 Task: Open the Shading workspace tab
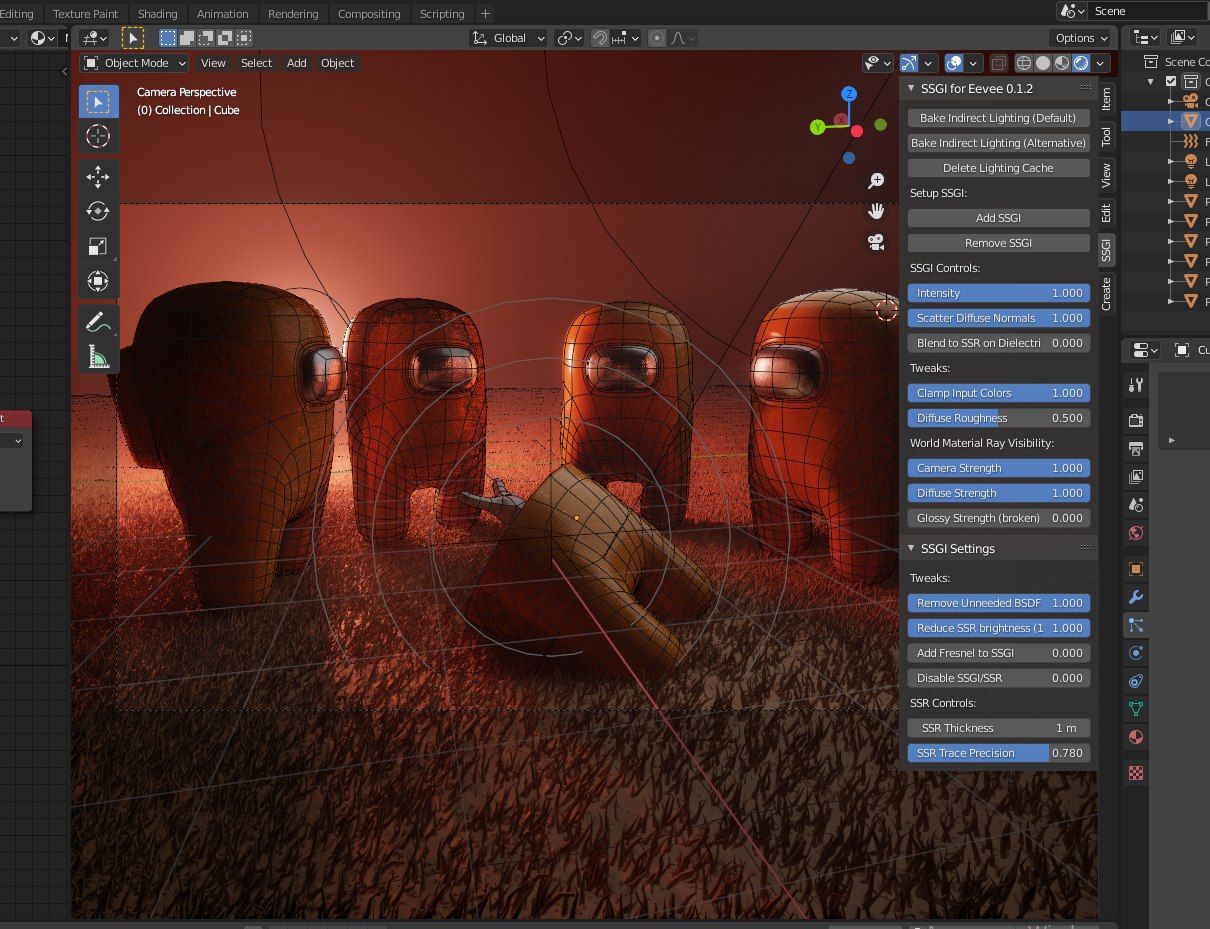(157, 14)
